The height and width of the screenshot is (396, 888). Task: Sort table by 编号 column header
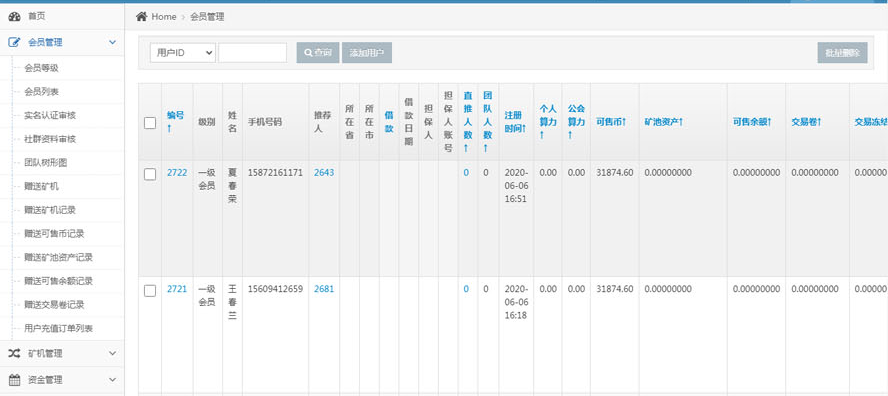pyautogui.click(x=176, y=121)
